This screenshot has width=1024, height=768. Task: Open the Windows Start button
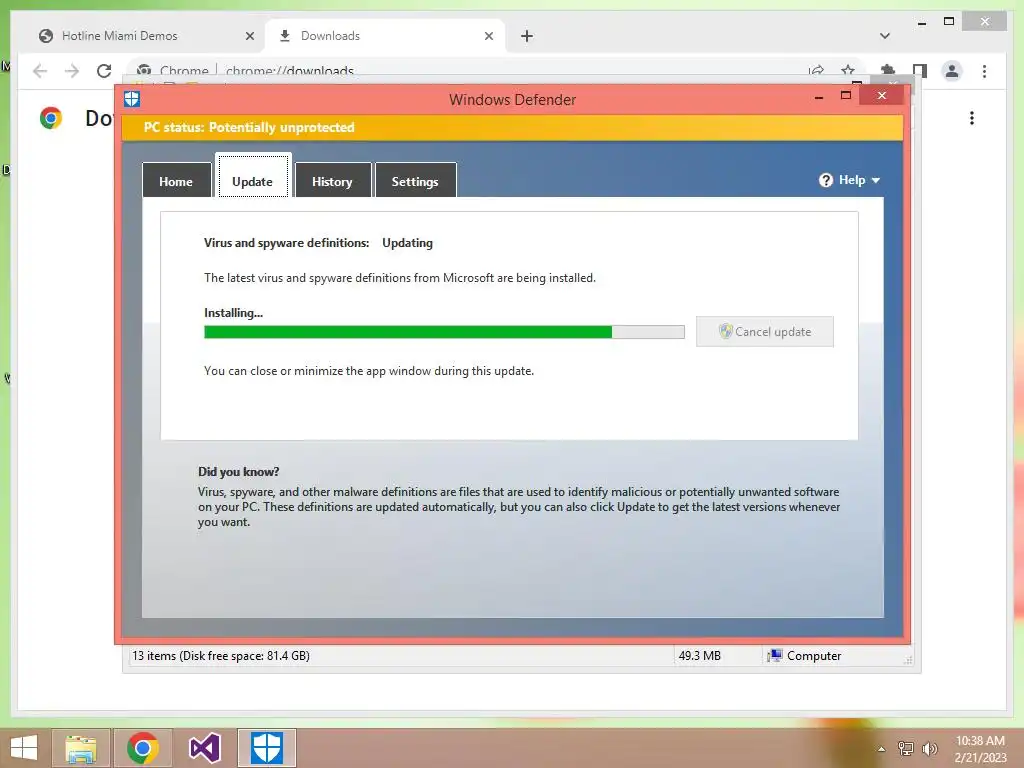click(24, 748)
